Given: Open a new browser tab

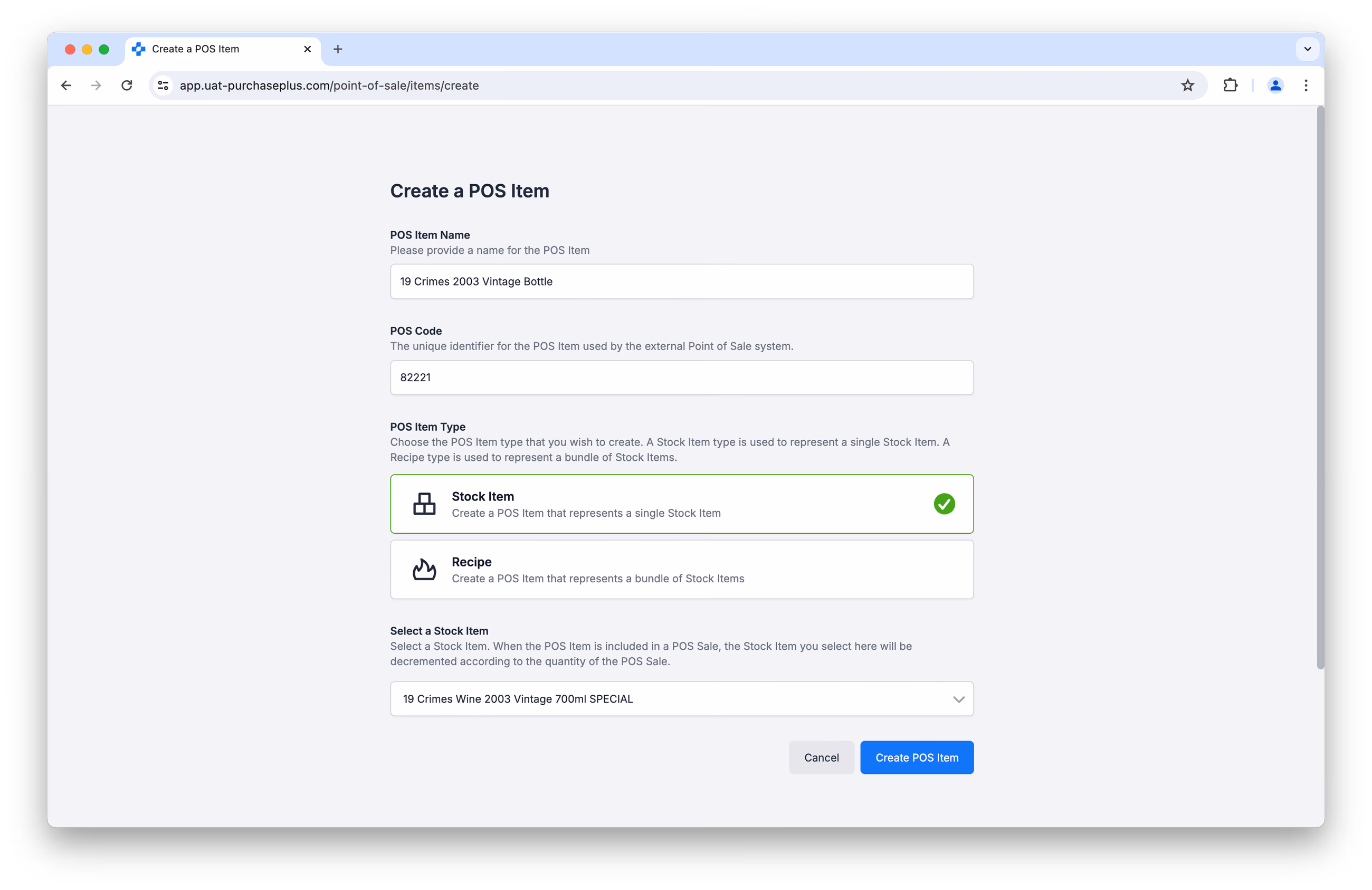Looking at the screenshot, I should click(338, 49).
